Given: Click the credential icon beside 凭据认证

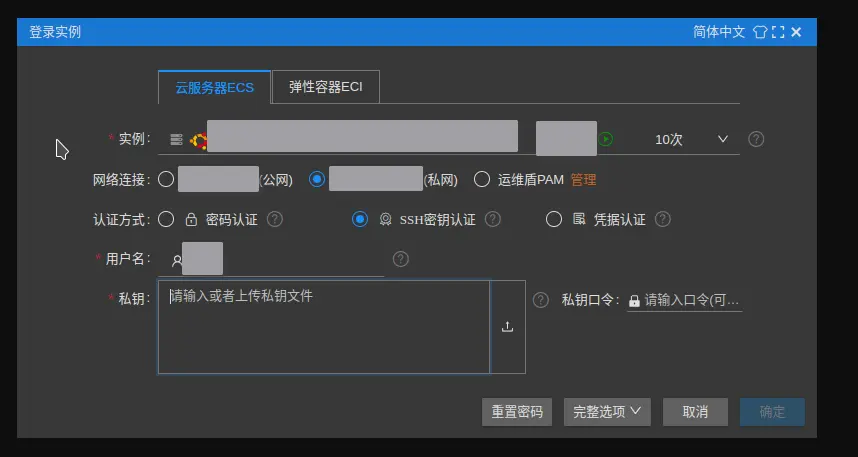Looking at the screenshot, I should tap(579, 219).
